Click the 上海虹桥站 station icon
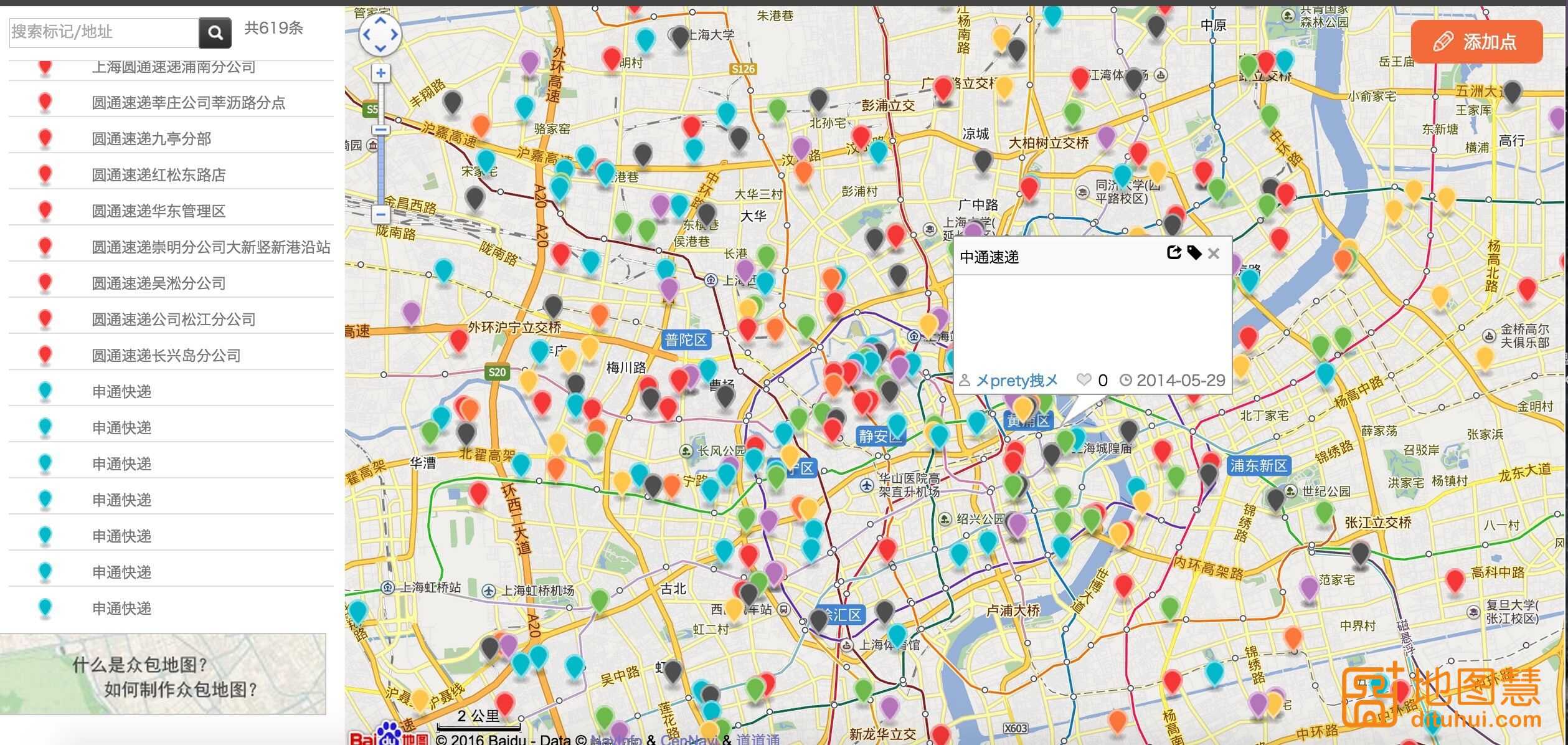 pyautogui.click(x=387, y=587)
